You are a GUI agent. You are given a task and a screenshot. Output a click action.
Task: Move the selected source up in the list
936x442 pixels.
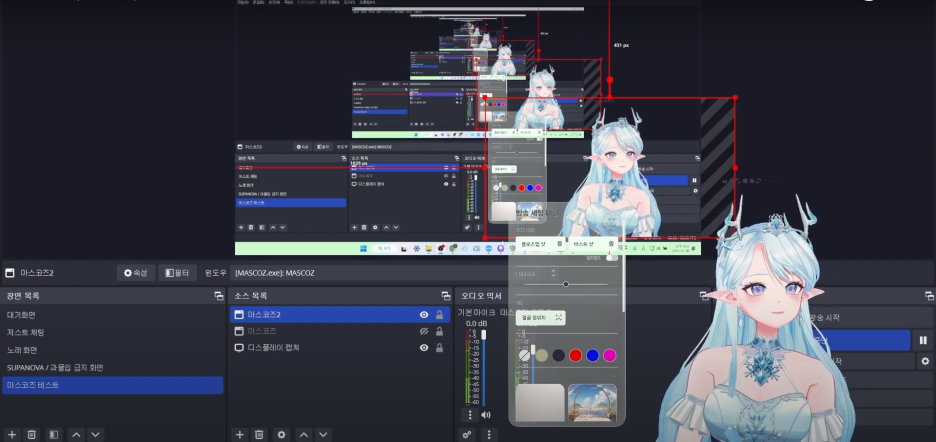(303, 434)
